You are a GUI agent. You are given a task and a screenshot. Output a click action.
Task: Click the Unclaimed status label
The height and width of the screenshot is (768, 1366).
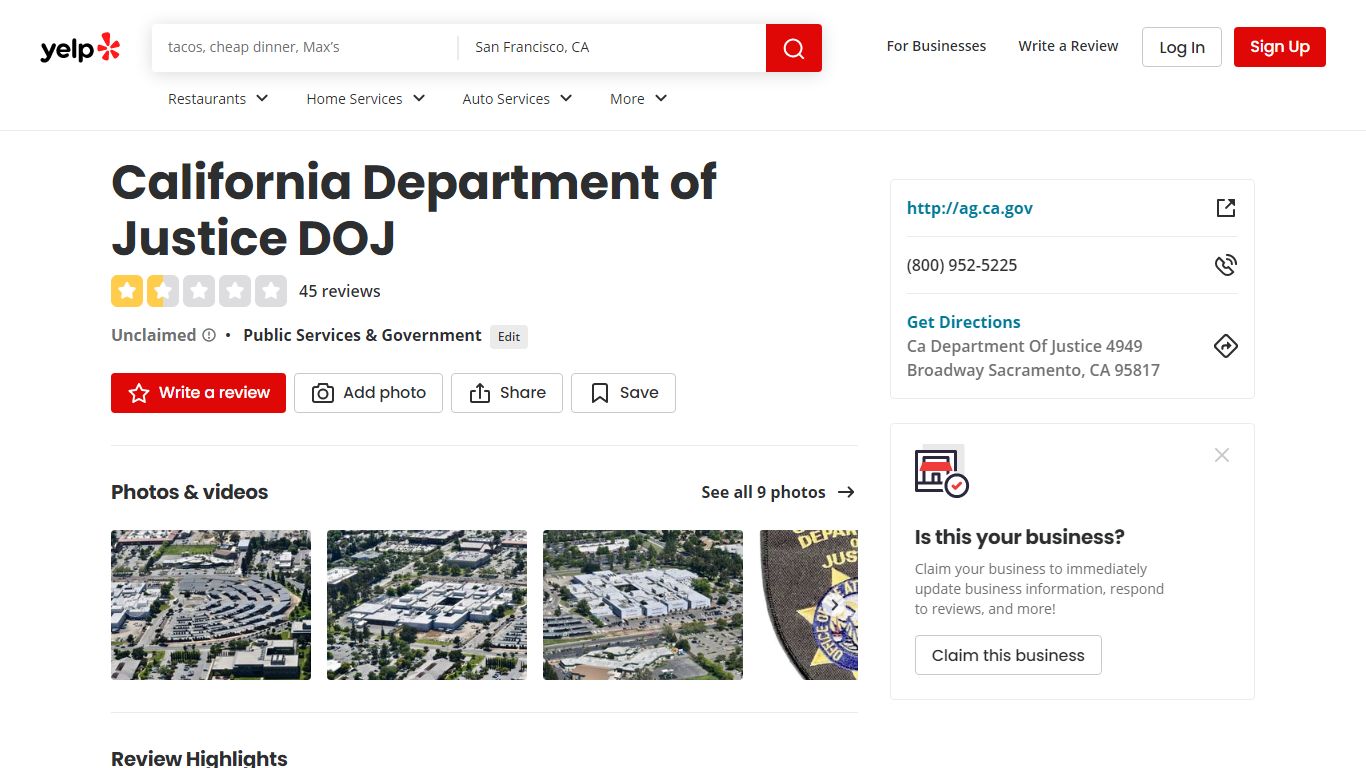154,335
